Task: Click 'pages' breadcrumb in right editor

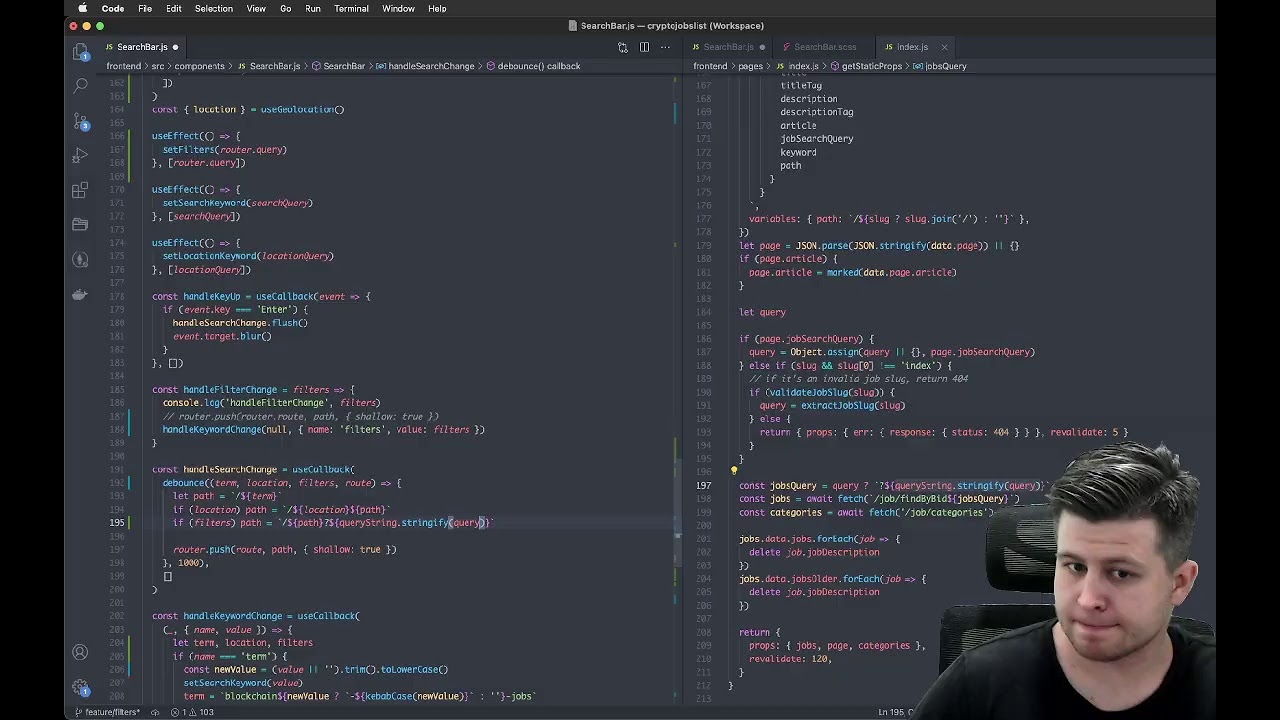Action: pos(750,66)
